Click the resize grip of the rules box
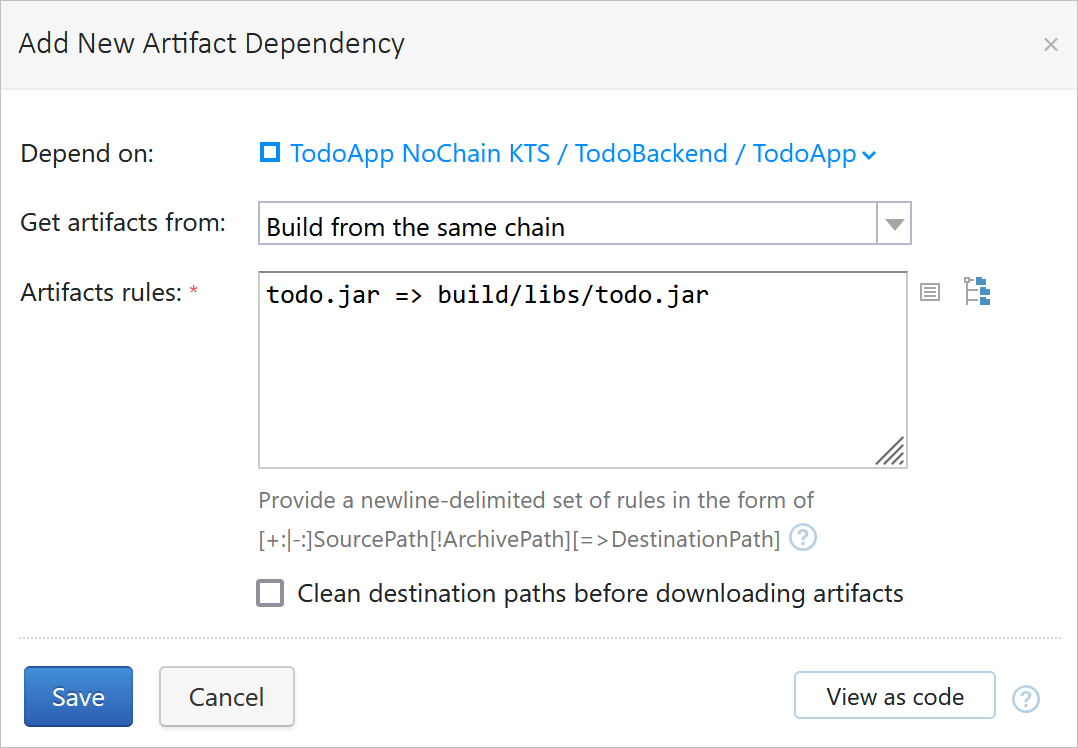 890,452
